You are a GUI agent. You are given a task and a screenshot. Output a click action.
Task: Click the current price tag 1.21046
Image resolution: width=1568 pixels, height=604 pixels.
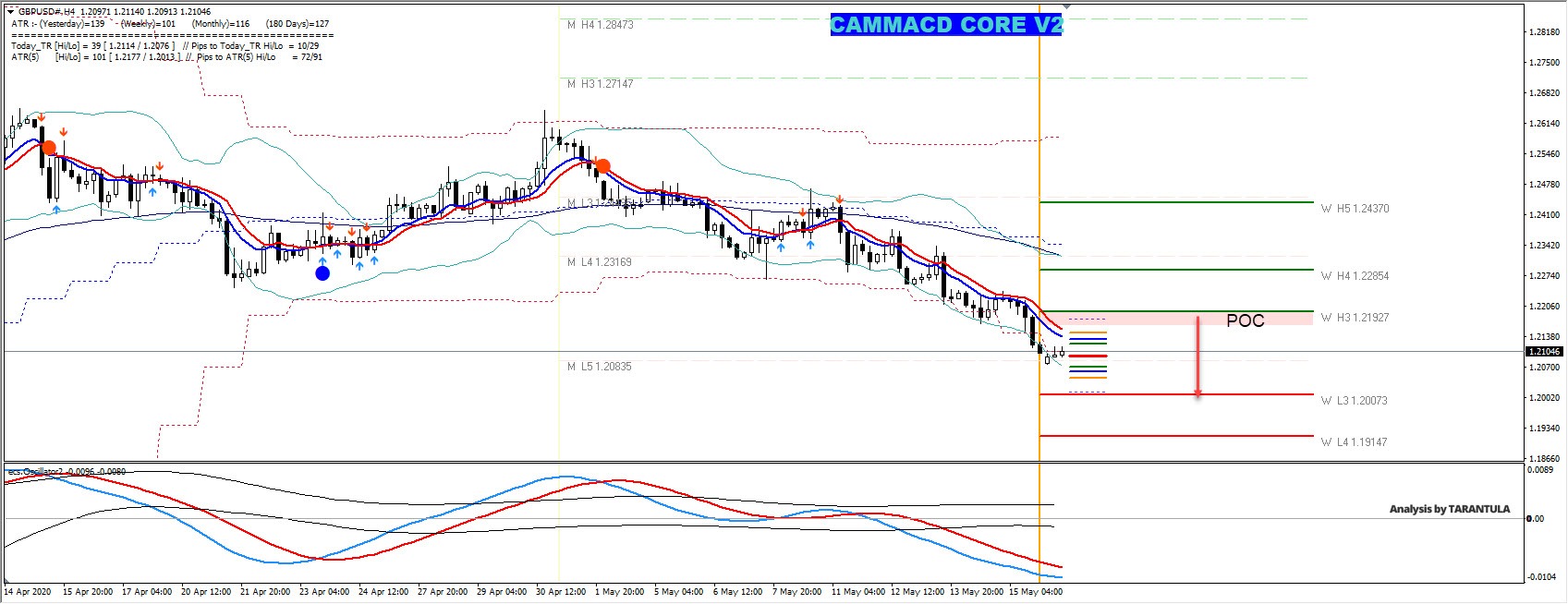click(x=1544, y=352)
